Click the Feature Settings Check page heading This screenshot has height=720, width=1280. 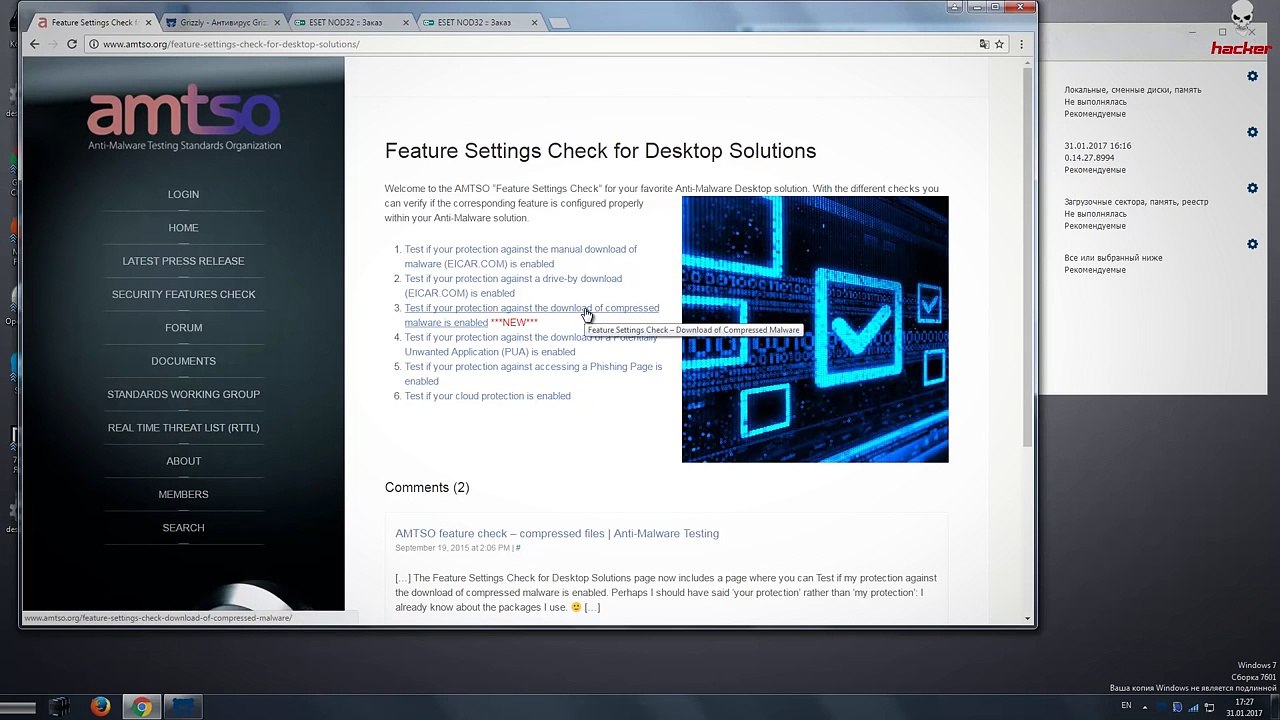600,151
